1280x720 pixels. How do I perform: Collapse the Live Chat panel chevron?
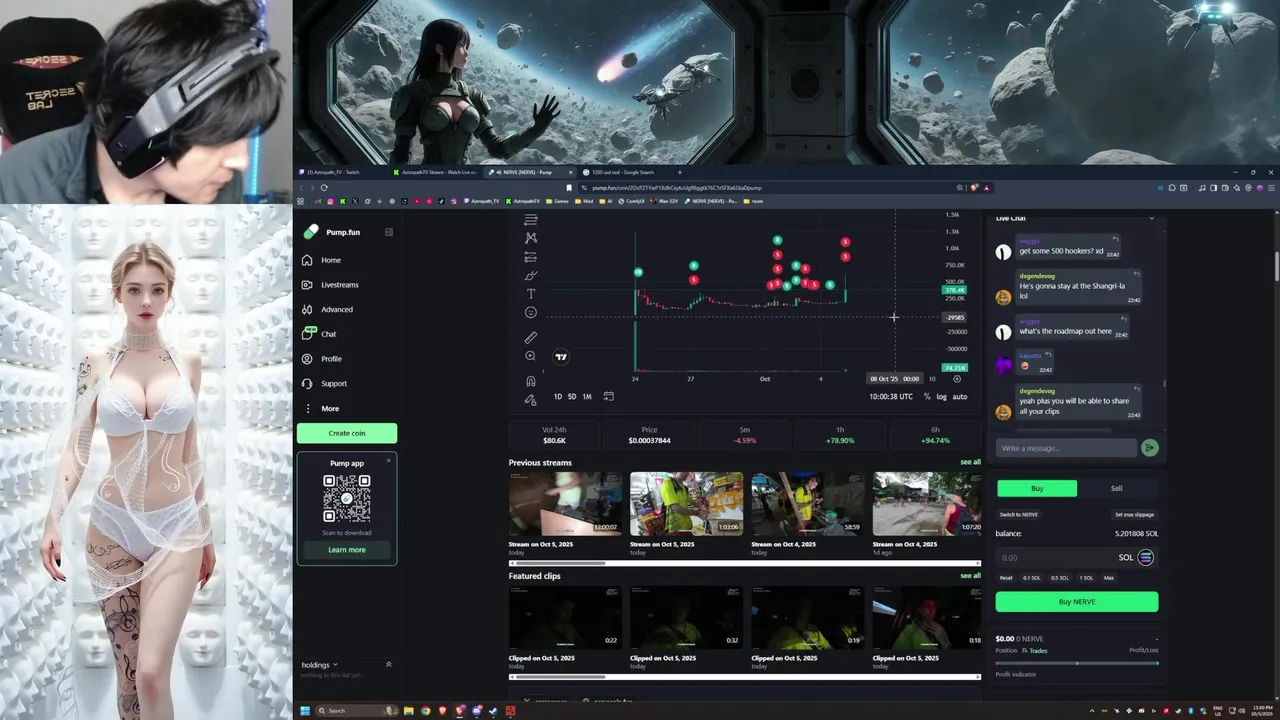coord(1151,218)
